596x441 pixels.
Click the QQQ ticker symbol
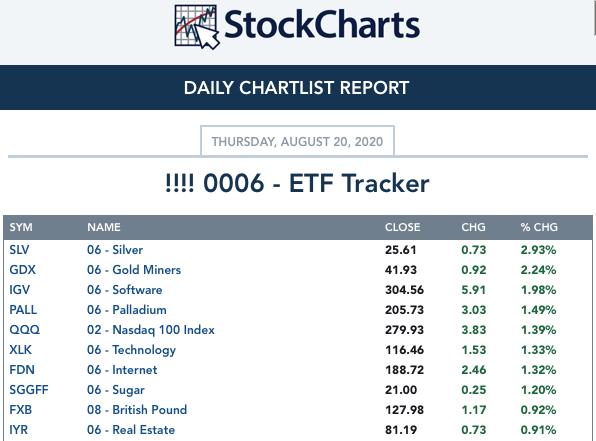click(x=24, y=330)
